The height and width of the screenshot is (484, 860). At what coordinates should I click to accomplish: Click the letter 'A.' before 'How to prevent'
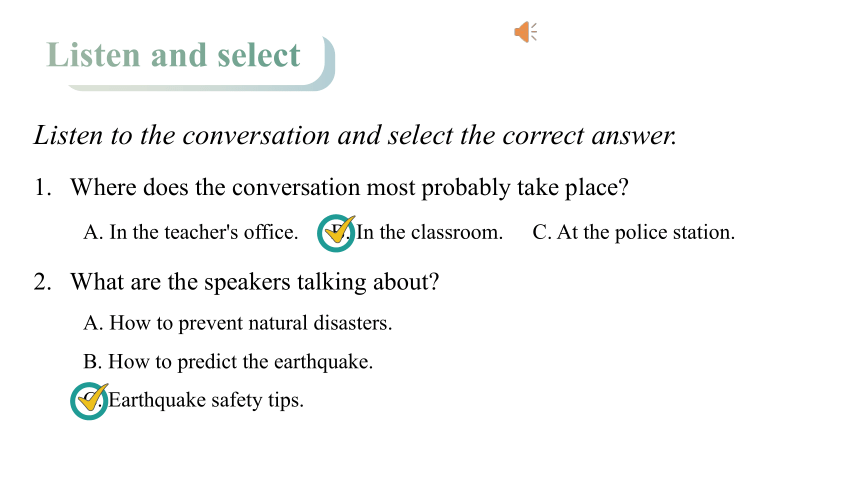click(93, 323)
